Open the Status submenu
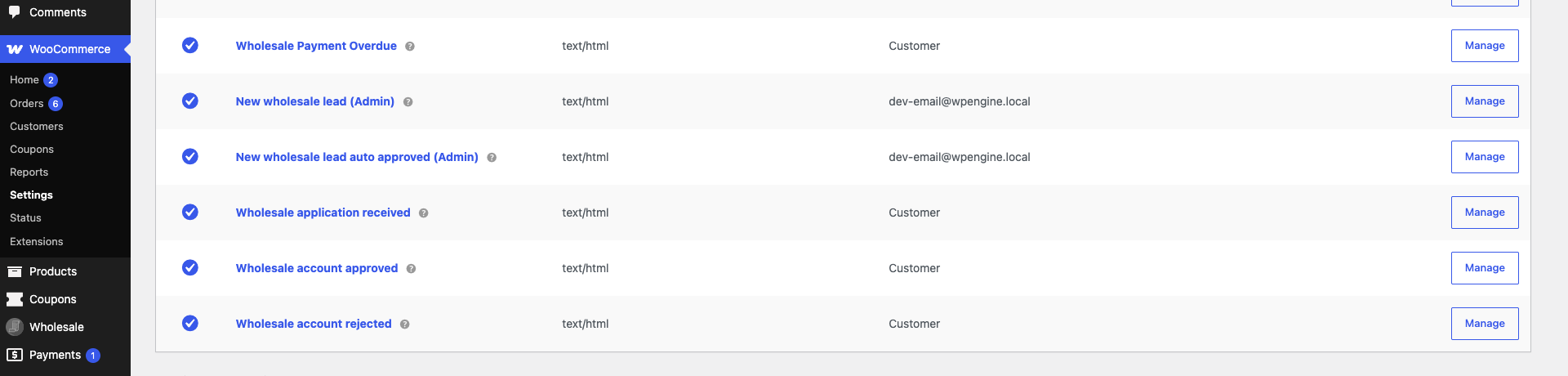This screenshot has height=376, width=1568. tap(25, 218)
